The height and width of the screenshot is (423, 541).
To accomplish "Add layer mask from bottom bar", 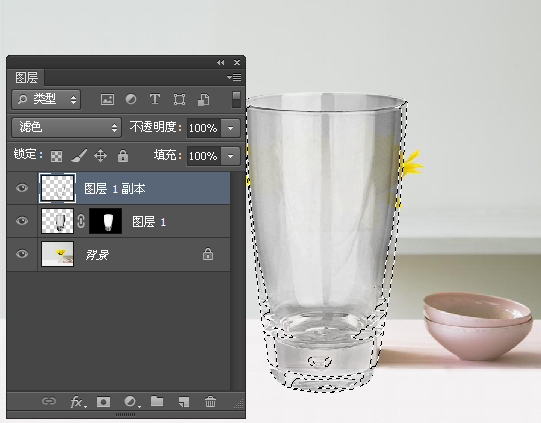I will (103, 402).
